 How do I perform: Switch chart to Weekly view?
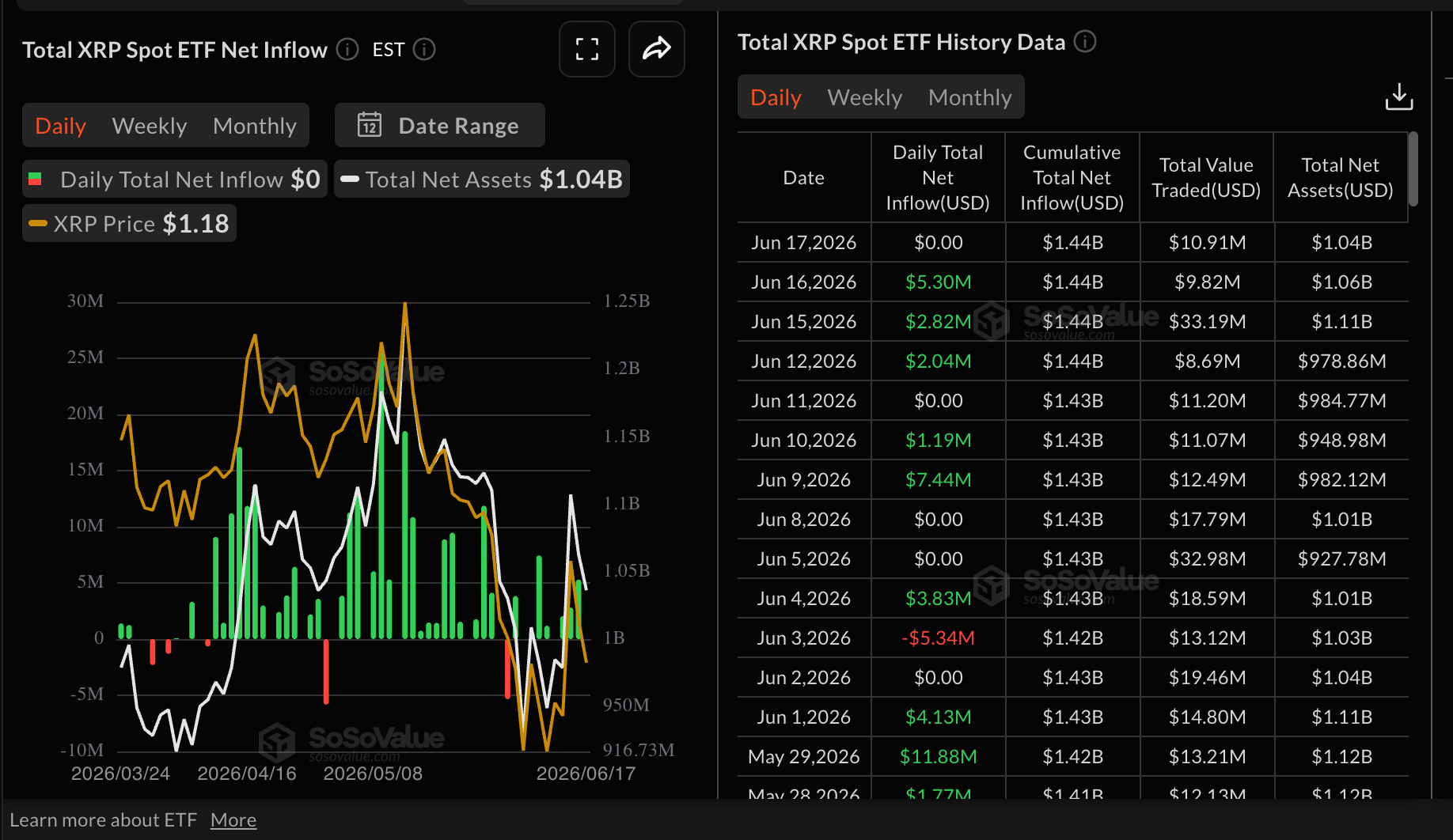coord(150,126)
